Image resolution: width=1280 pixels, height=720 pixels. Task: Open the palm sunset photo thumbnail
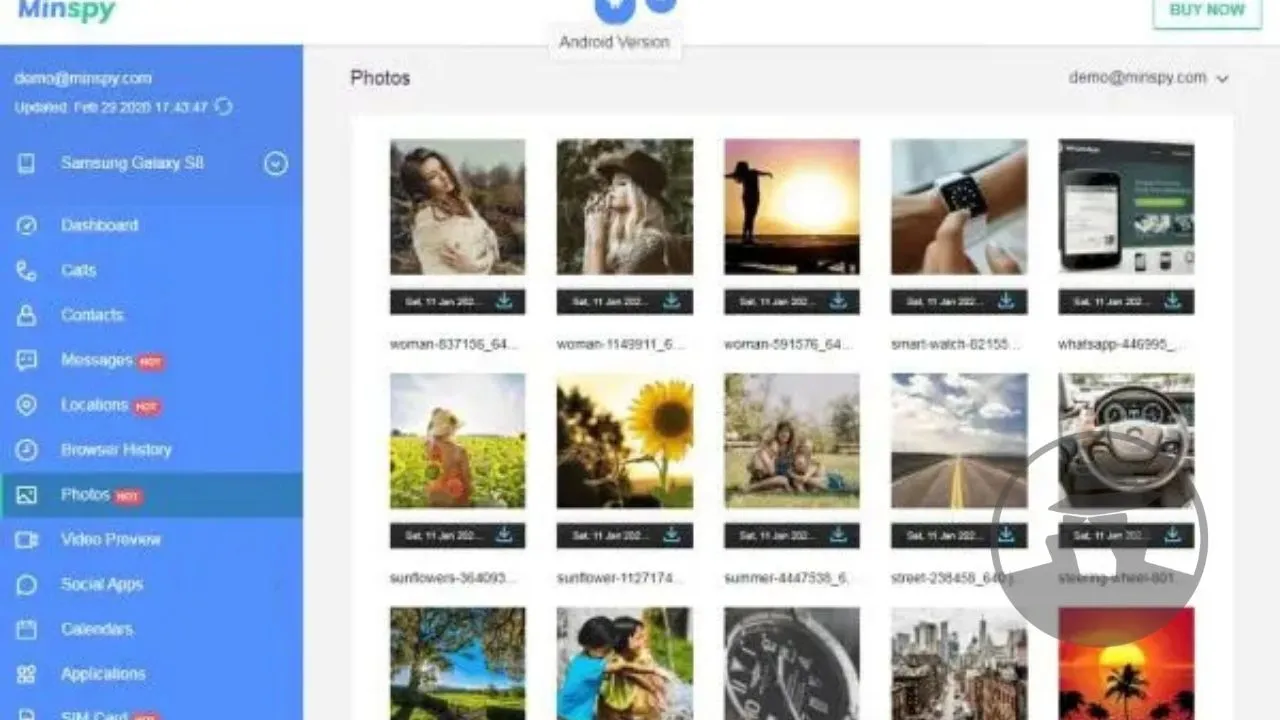click(1126, 664)
